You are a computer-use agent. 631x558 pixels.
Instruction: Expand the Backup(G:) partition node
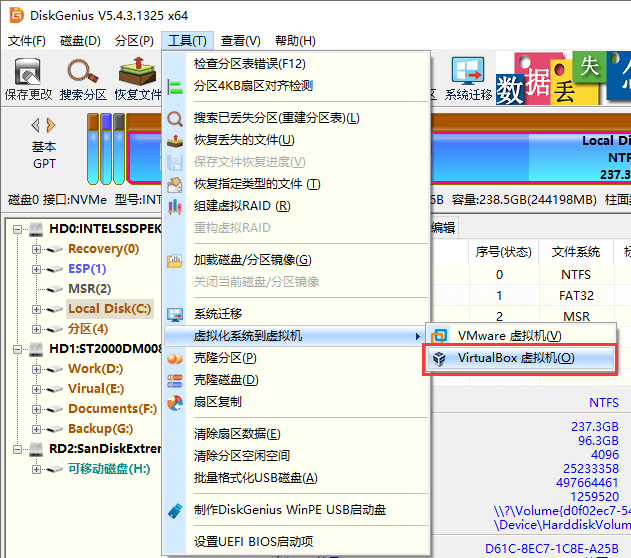coord(36,429)
